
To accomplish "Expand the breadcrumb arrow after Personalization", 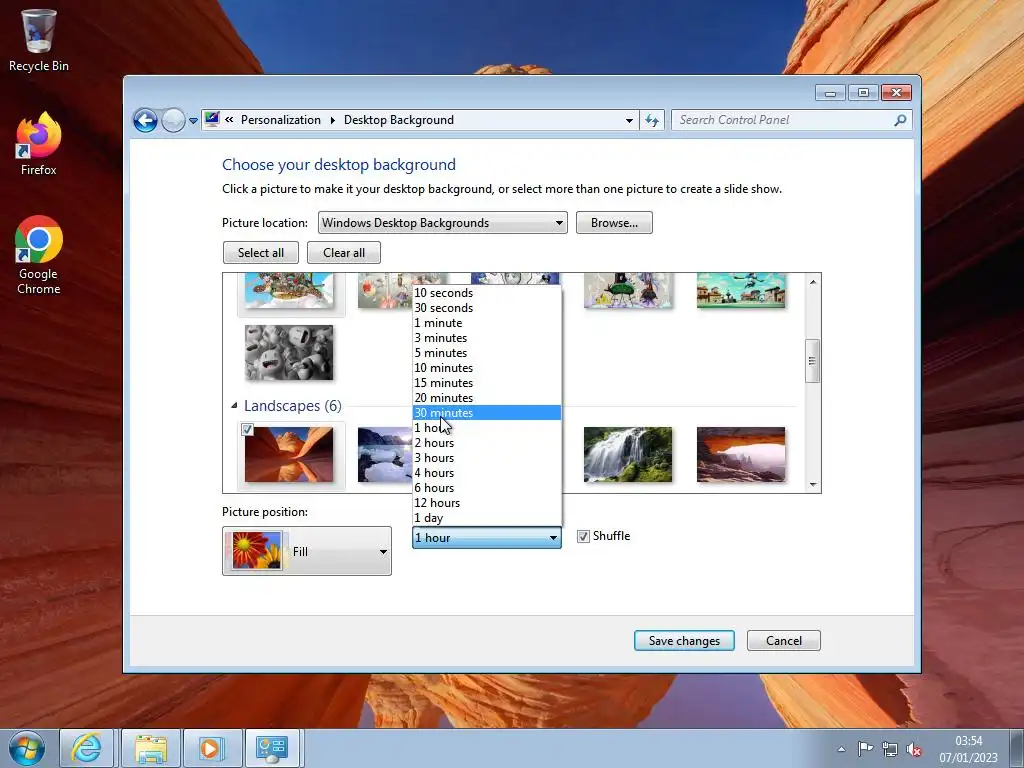I will coord(332,120).
